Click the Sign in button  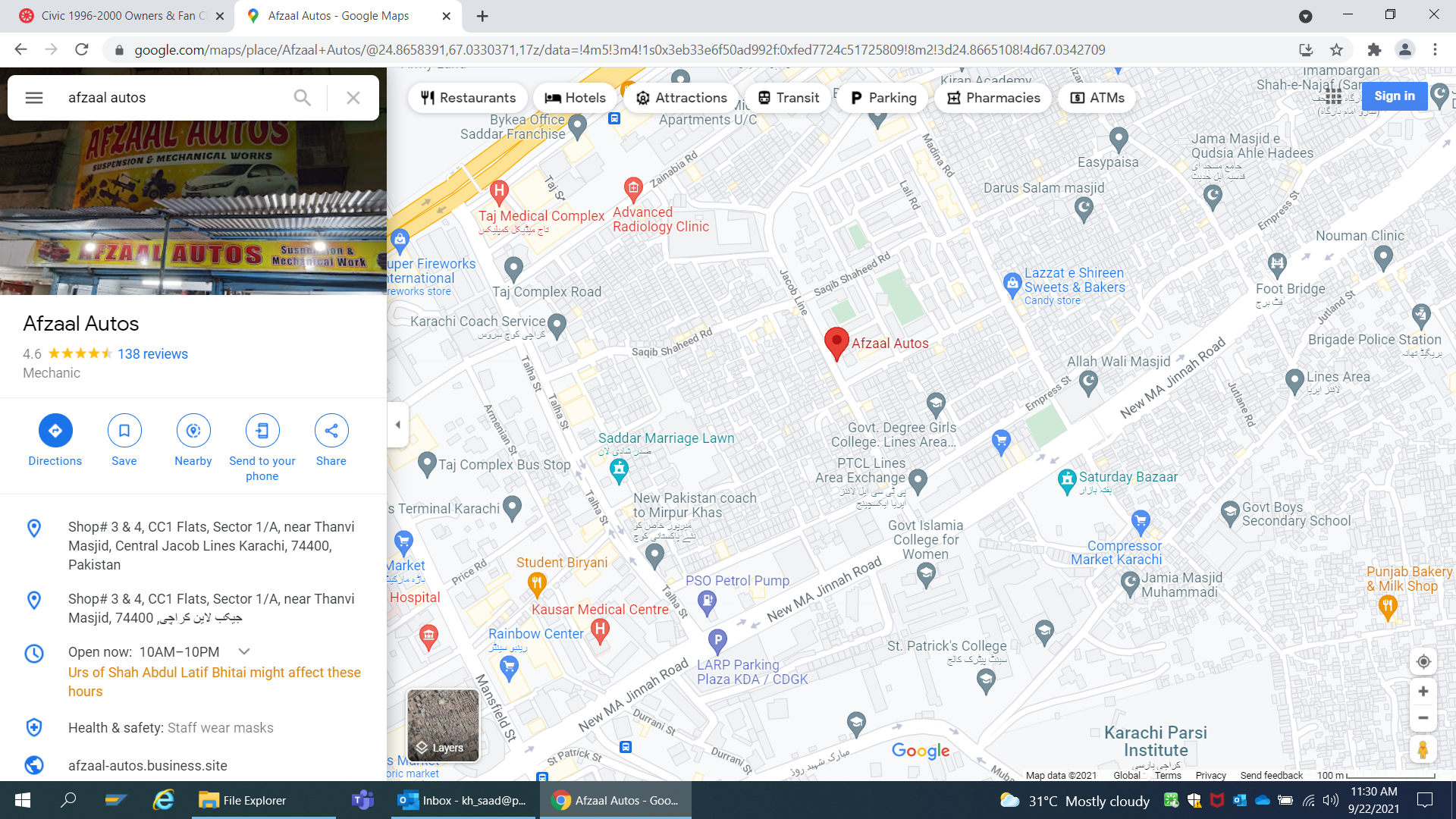coord(1395,96)
